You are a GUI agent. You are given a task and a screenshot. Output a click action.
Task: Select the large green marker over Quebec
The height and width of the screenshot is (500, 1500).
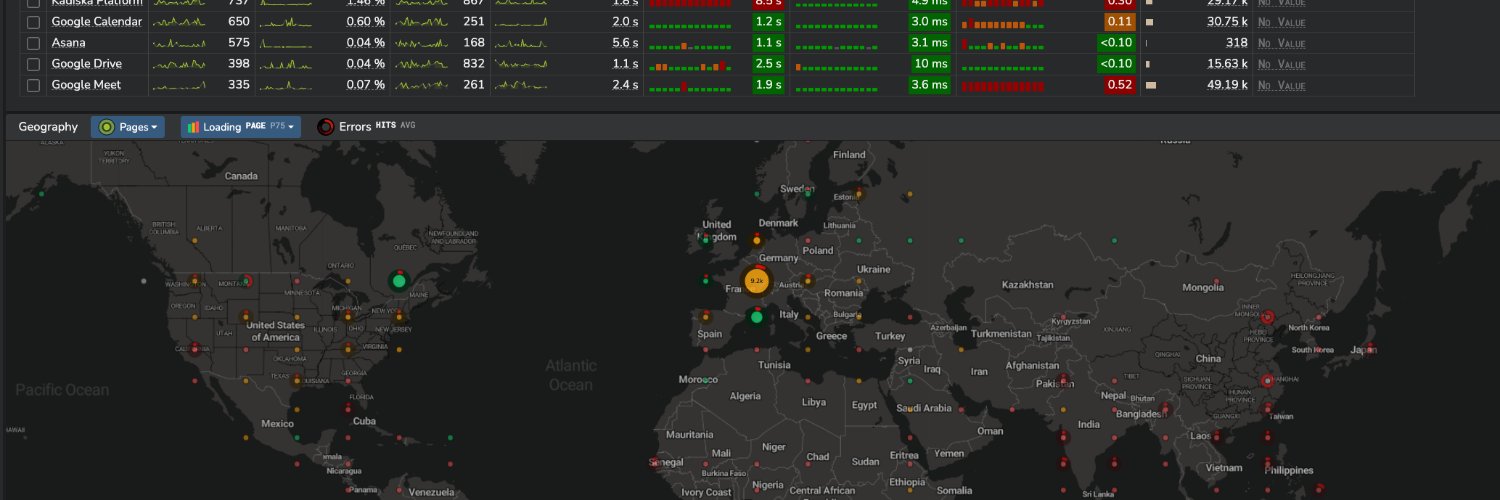(399, 281)
